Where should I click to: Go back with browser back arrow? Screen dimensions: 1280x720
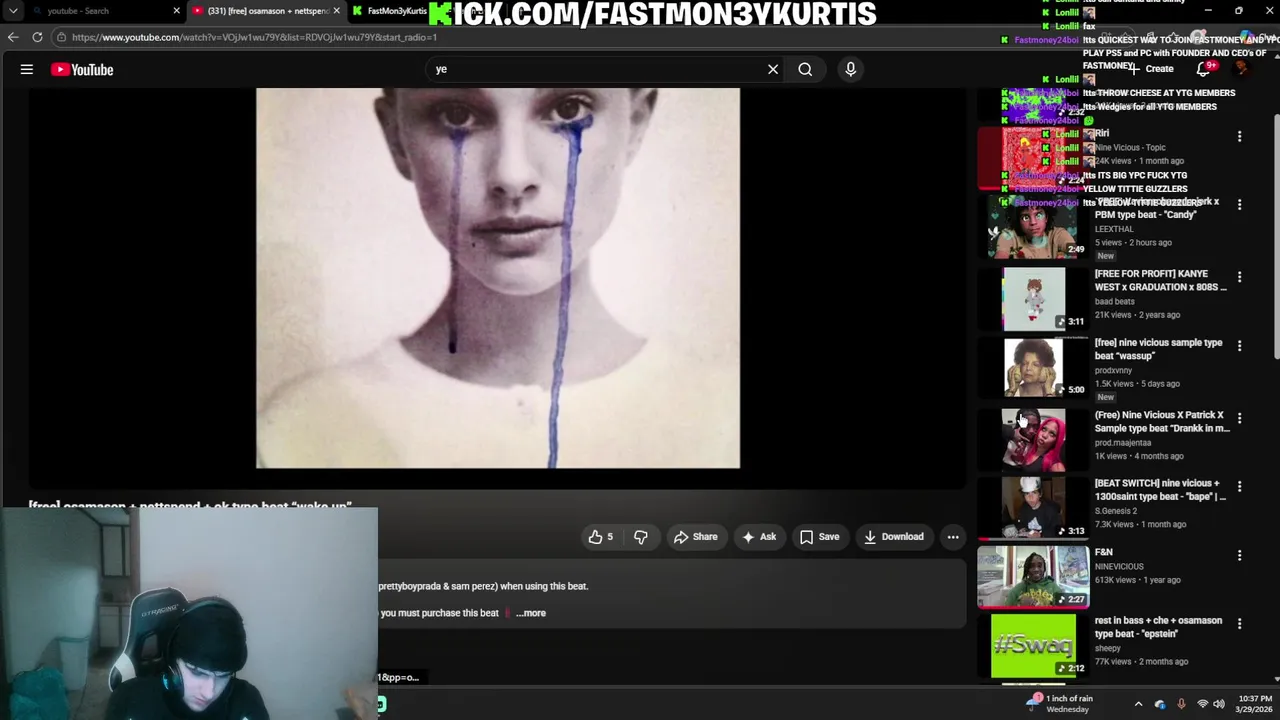(x=13, y=37)
